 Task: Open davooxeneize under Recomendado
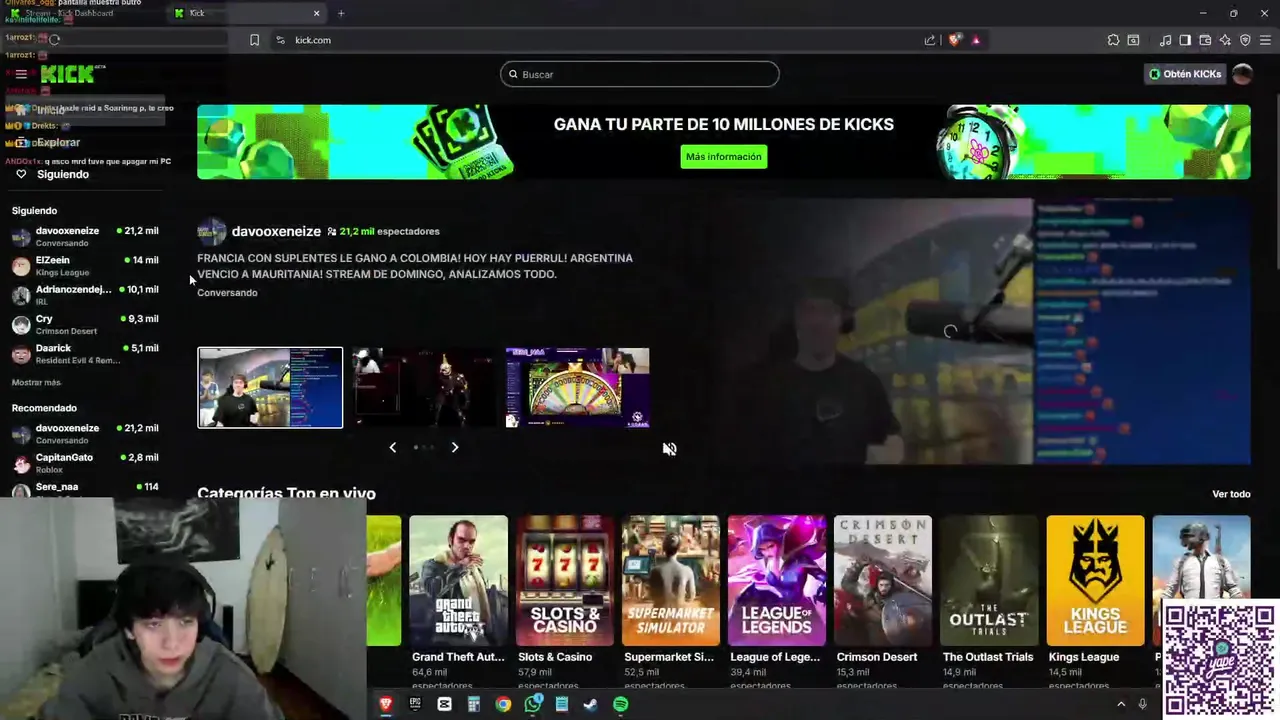click(x=85, y=434)
